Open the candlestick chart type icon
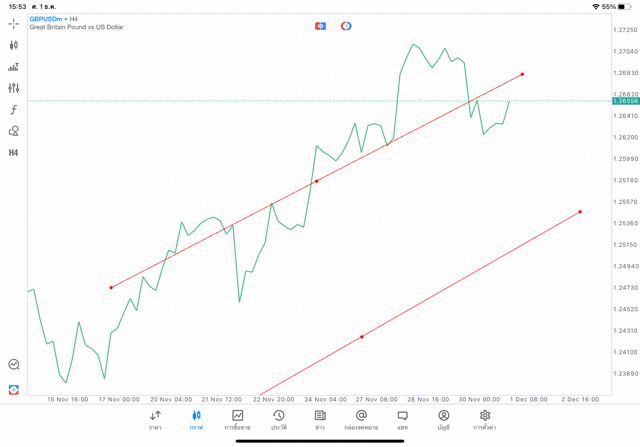 pos(13,45)
